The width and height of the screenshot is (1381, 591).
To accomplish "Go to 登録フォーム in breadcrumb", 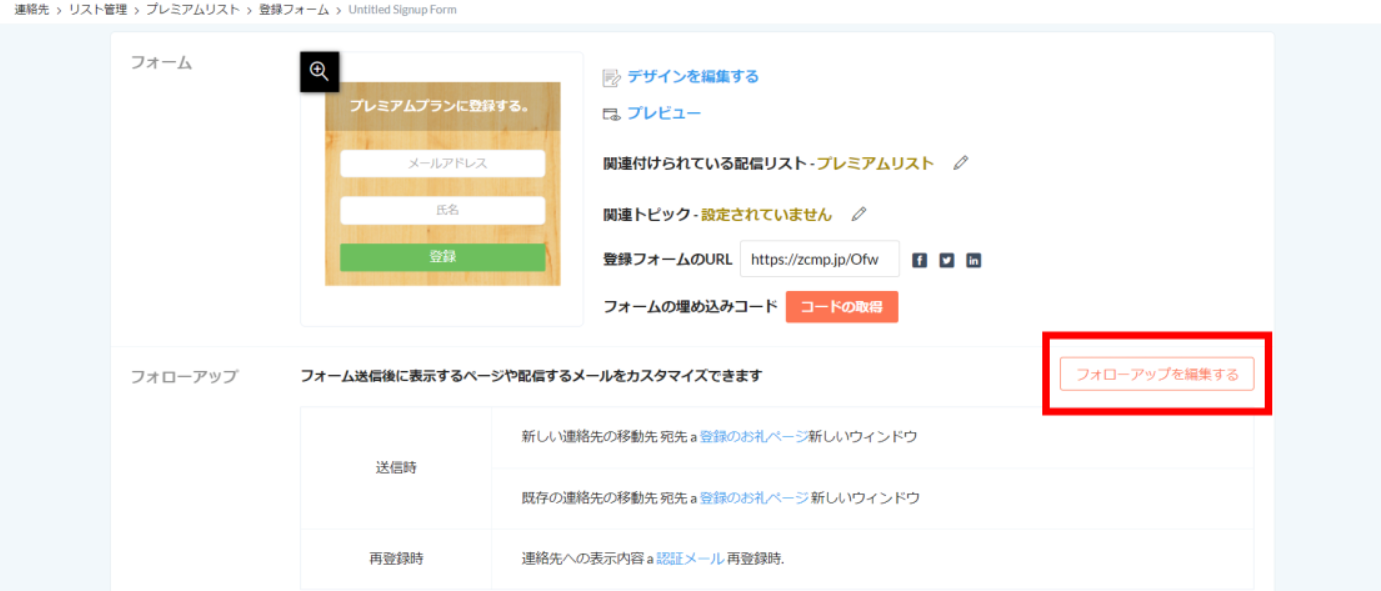I will pyautogui.click(x=294, y=9).
